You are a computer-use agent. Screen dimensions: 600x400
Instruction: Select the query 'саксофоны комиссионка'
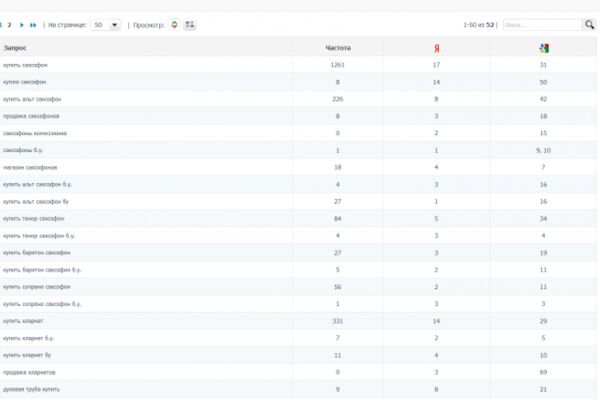(35, 133)
